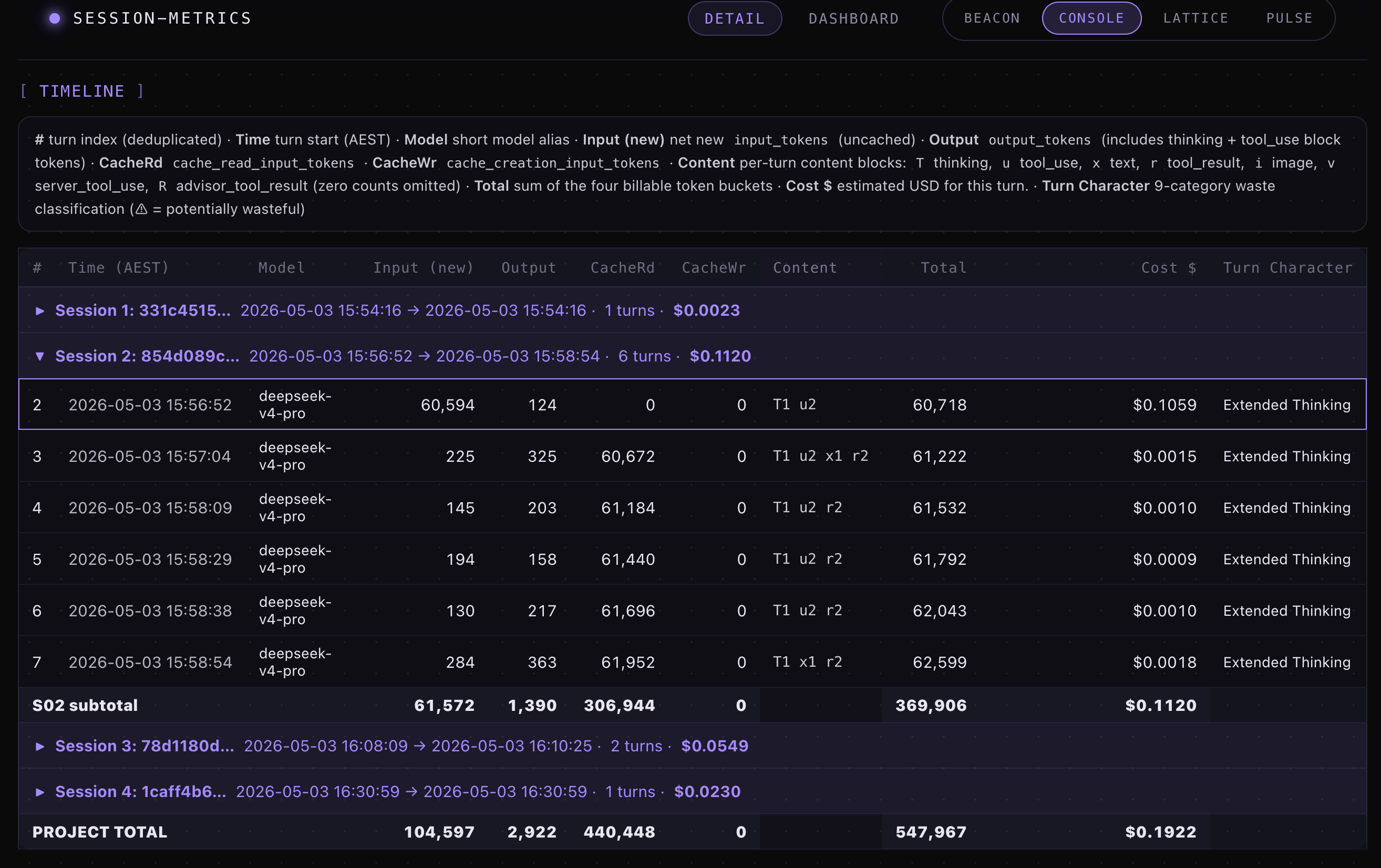
Task: Open Session 1: 331c4515 row label
Action: point(143,311)
